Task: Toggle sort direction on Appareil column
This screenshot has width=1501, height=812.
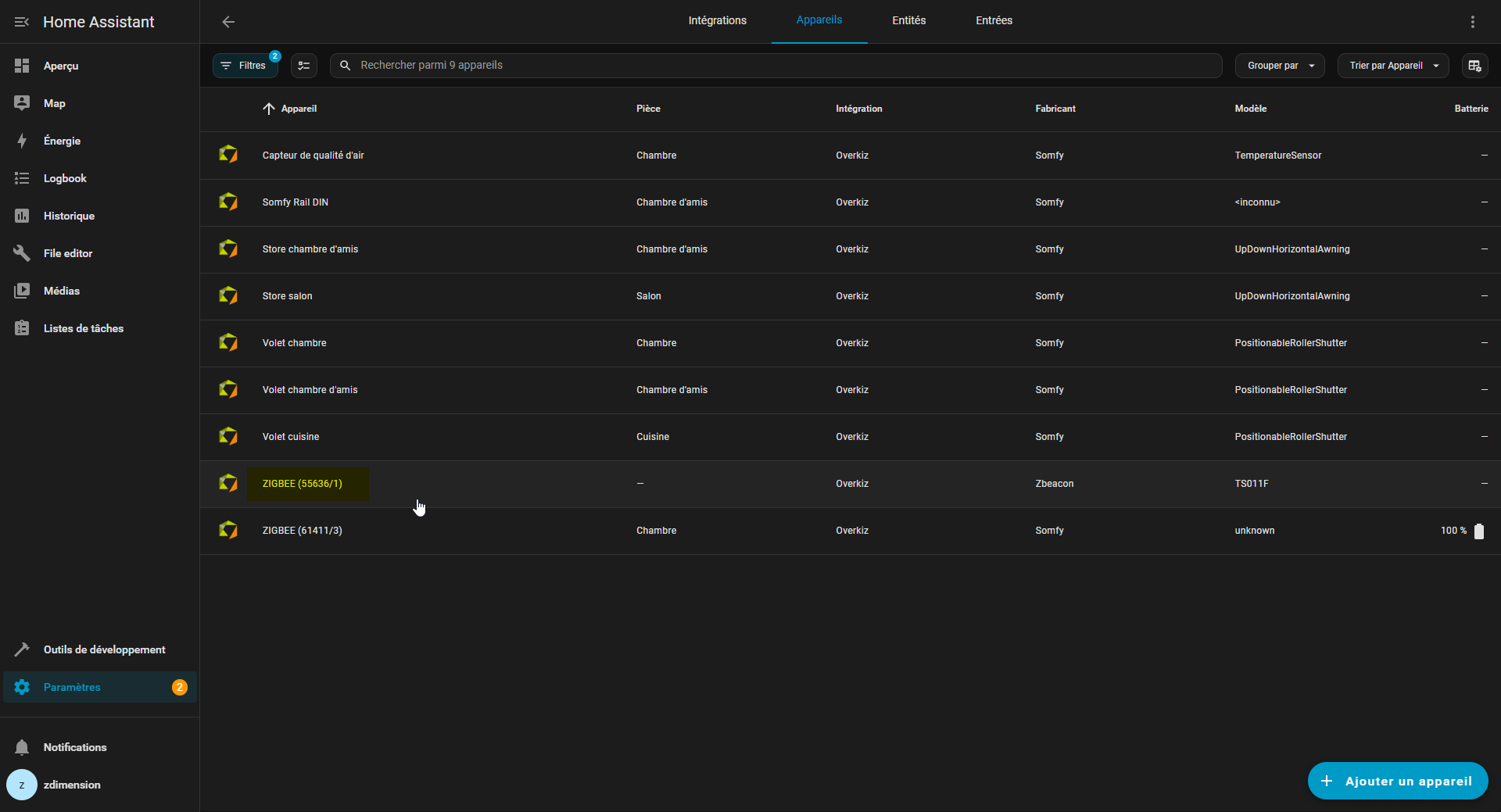Action: pyautogui.click(x=291, y=109)
